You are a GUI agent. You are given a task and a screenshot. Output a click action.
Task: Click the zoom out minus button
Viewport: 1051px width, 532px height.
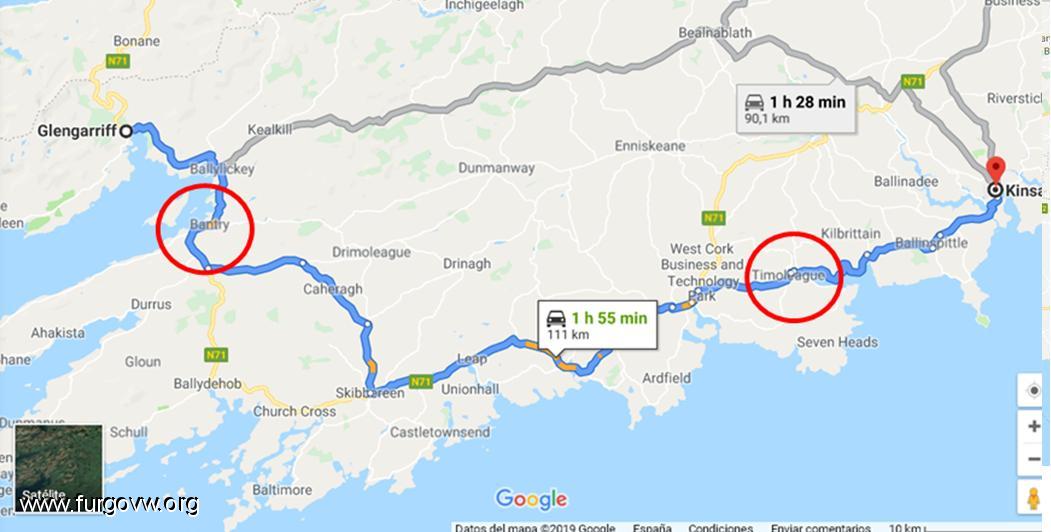1033,460
